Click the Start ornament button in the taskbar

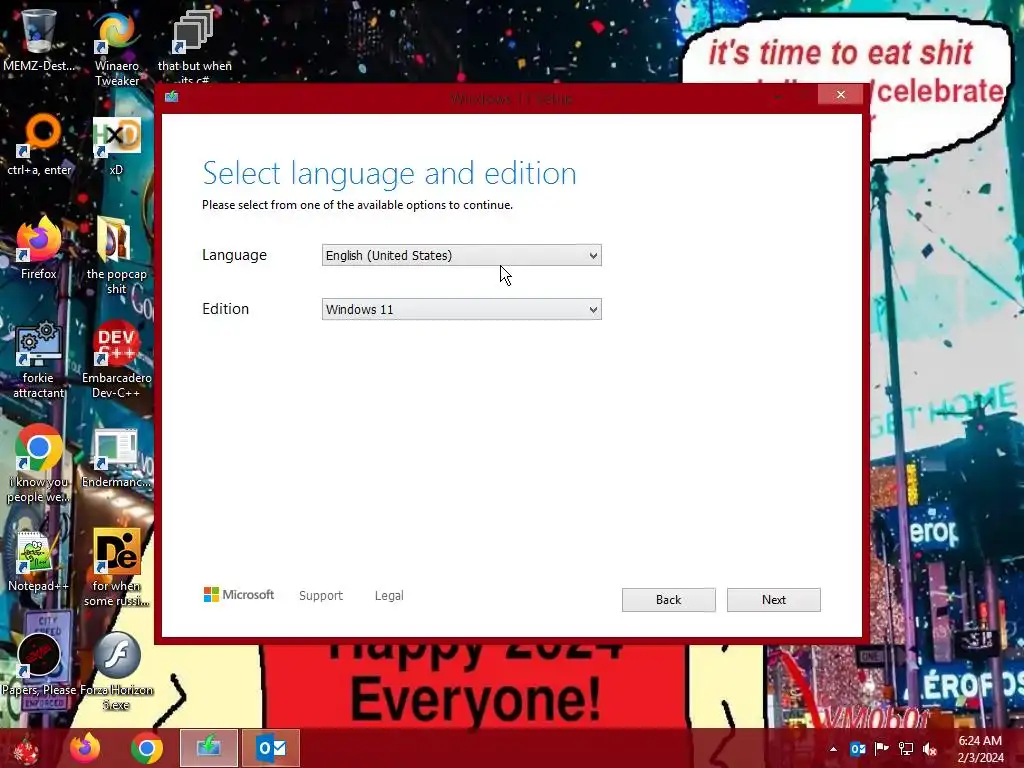26,748
